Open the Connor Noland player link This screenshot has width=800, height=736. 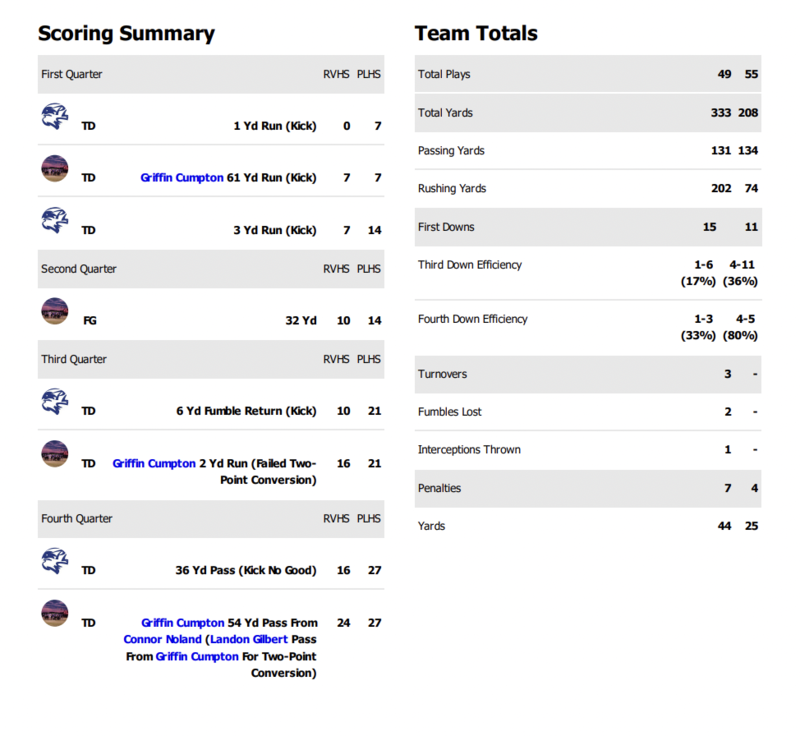click(162, 640)
